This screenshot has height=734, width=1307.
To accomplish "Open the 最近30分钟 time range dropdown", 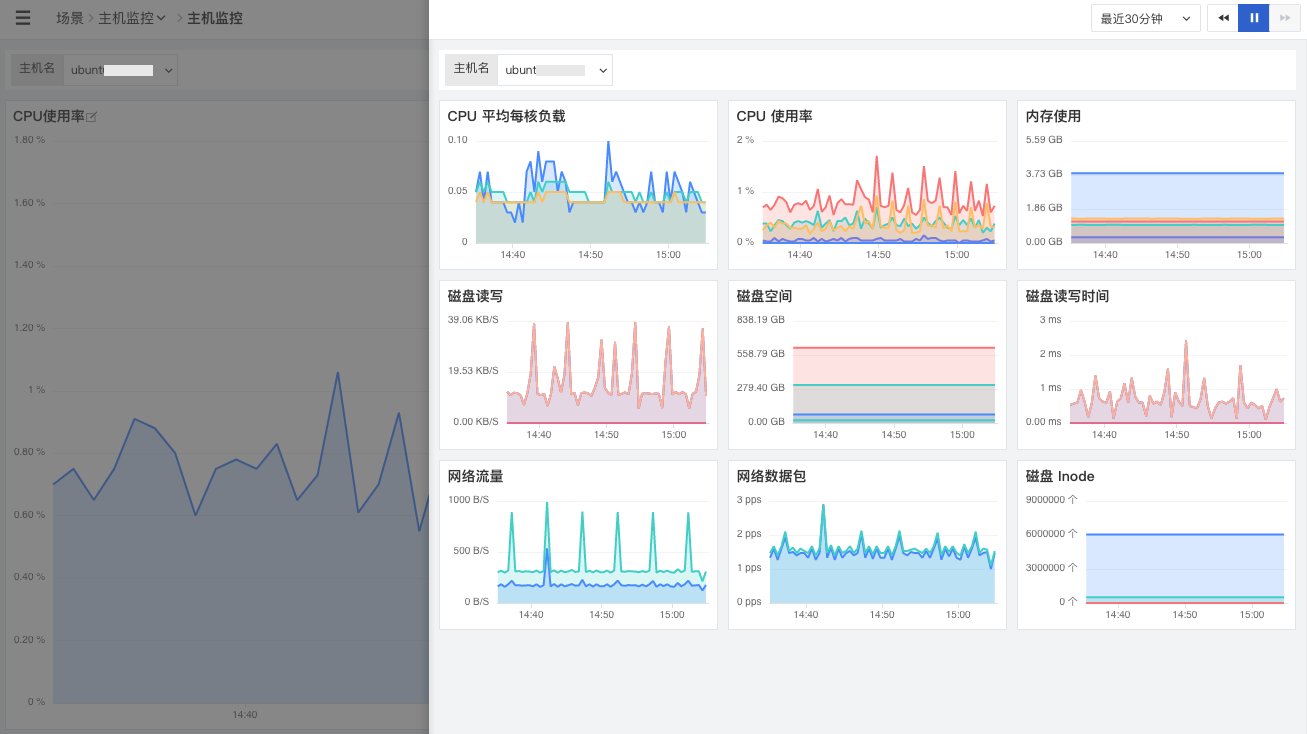I will pos(1146,18).
